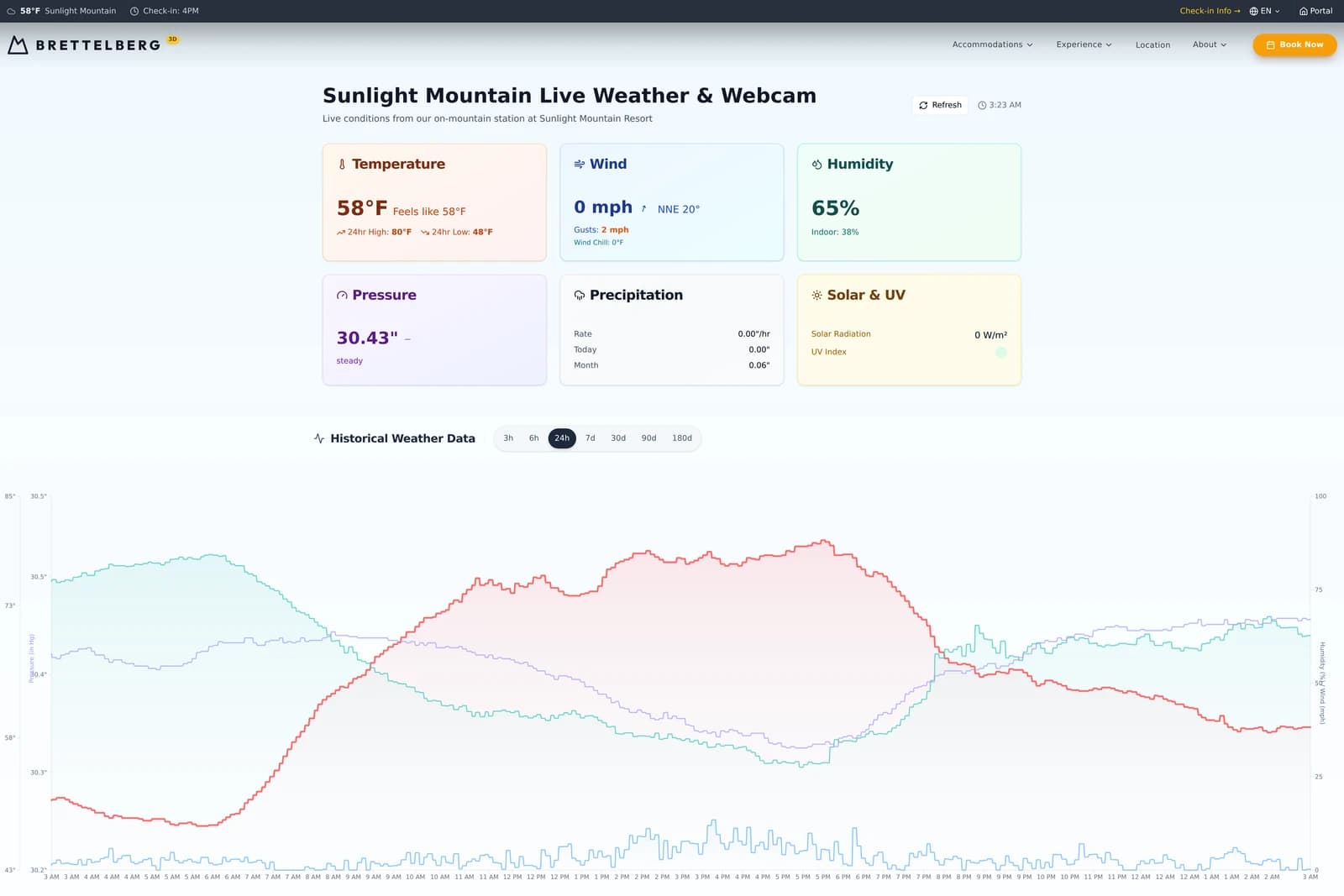This screenshot has height=896, width=1344.
Task: Click the wind icon on Wind card
Action: pos(580,165)
